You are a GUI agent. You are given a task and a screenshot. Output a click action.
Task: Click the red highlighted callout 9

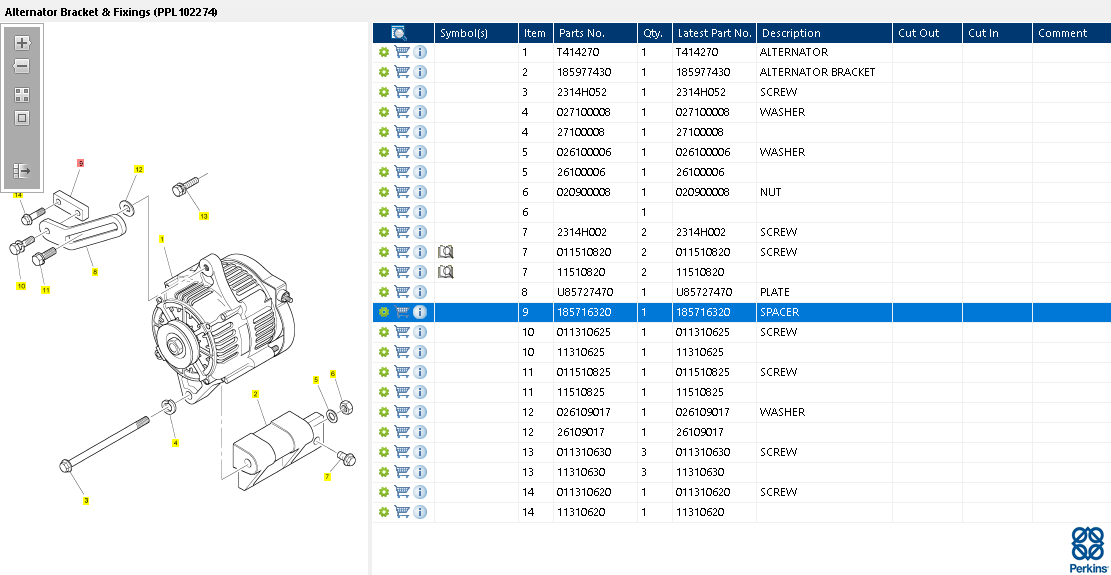(81, 163)
